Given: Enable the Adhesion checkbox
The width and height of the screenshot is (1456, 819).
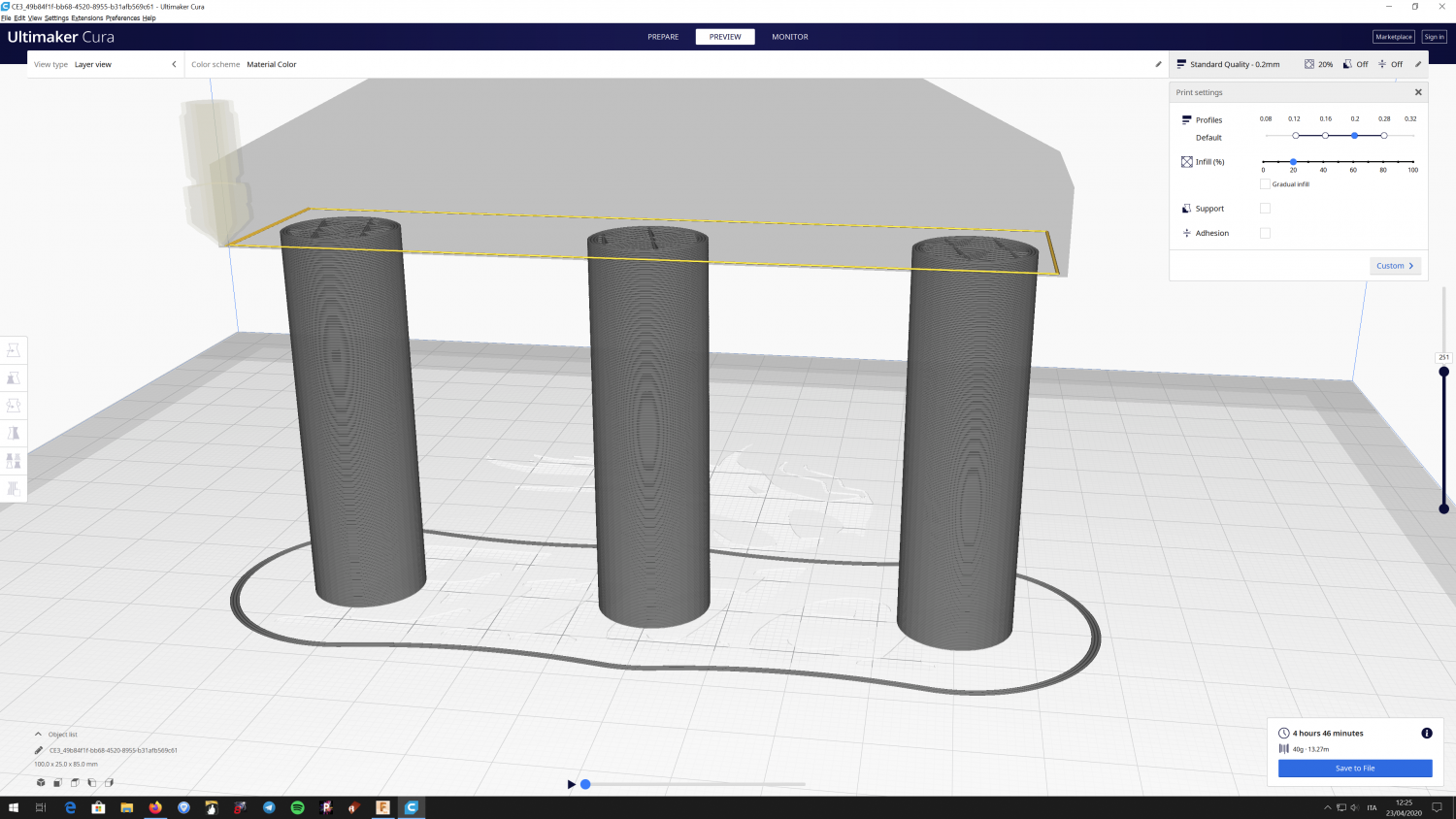Looking at the screenshot, I should point(1265,233).
